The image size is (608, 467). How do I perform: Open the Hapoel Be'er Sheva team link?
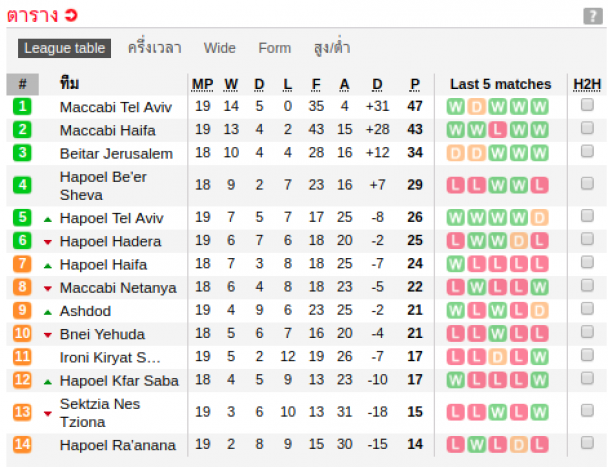click(x=103, y=186)
